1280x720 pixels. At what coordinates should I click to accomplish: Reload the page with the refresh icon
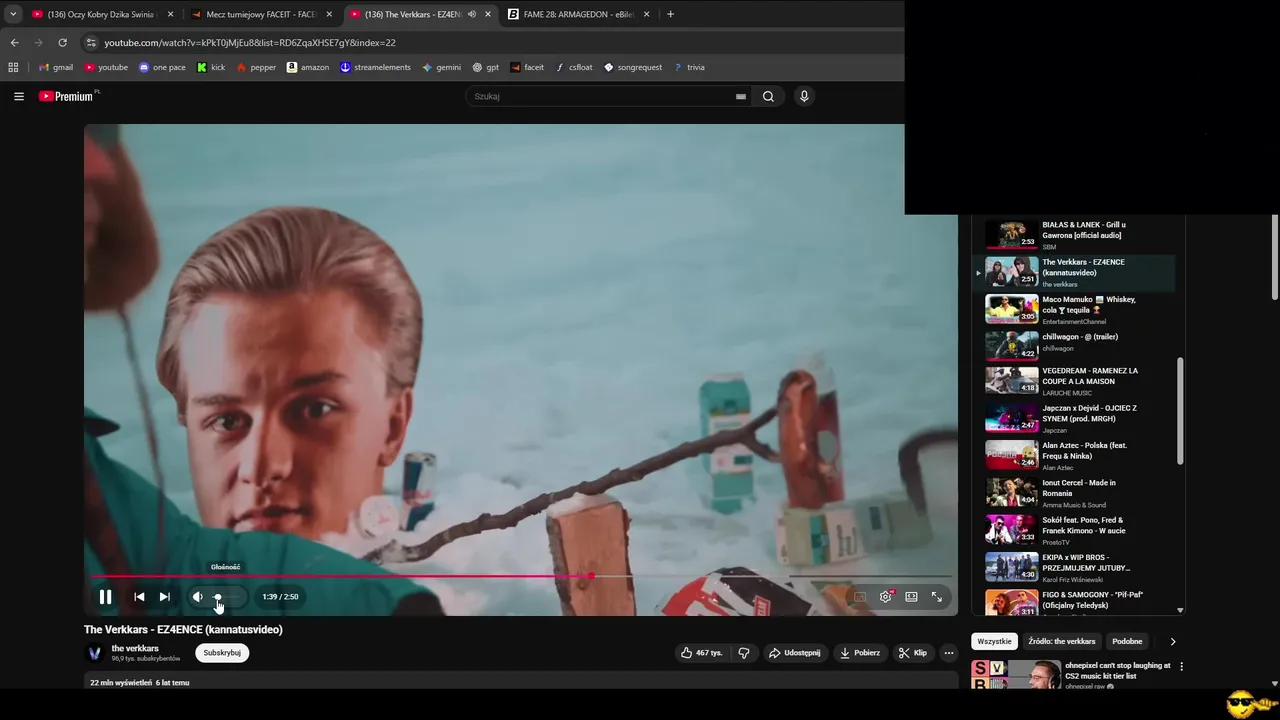[x=62, y=43]
